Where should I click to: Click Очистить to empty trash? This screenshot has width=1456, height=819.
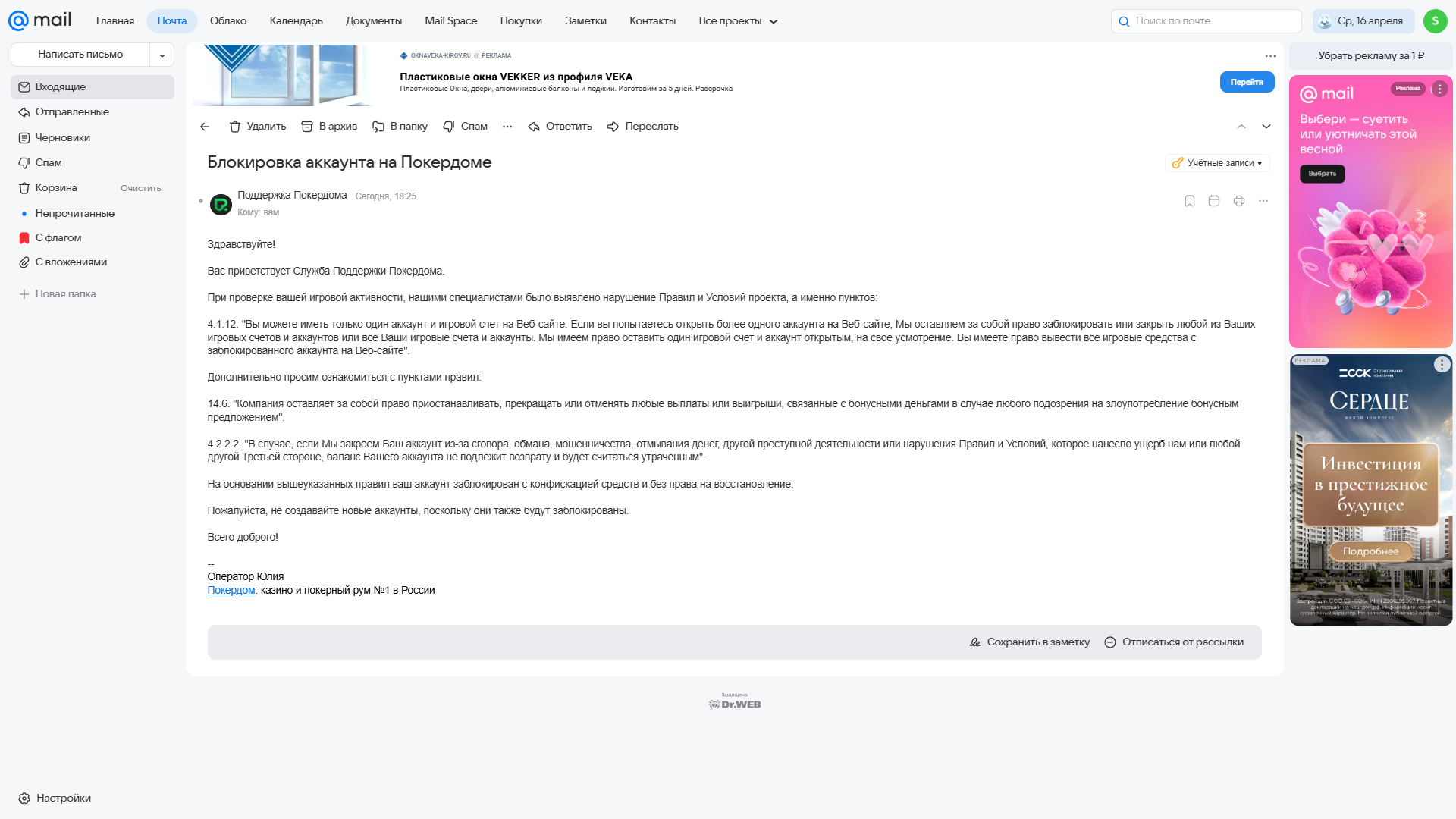[141, 188]
